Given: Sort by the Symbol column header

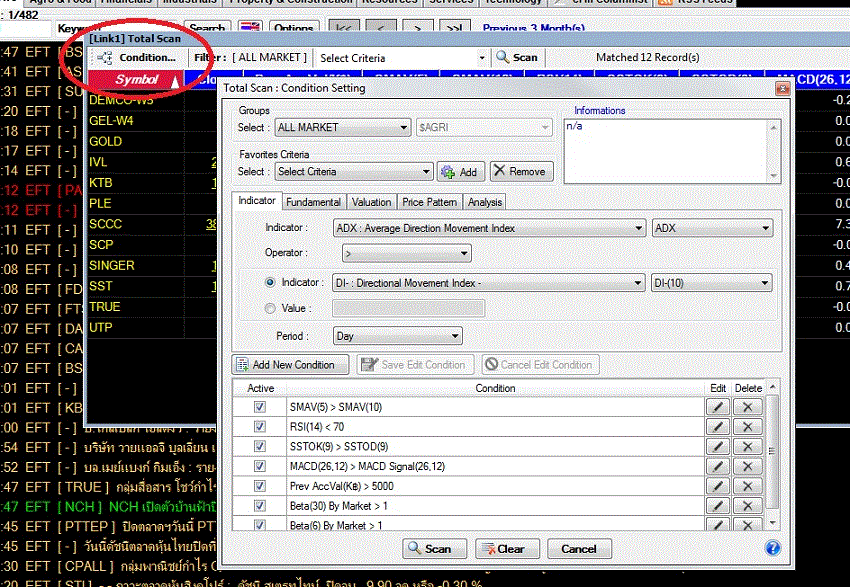Looking at the screenshot, I should pyautogui.click(x=136, y=80).
